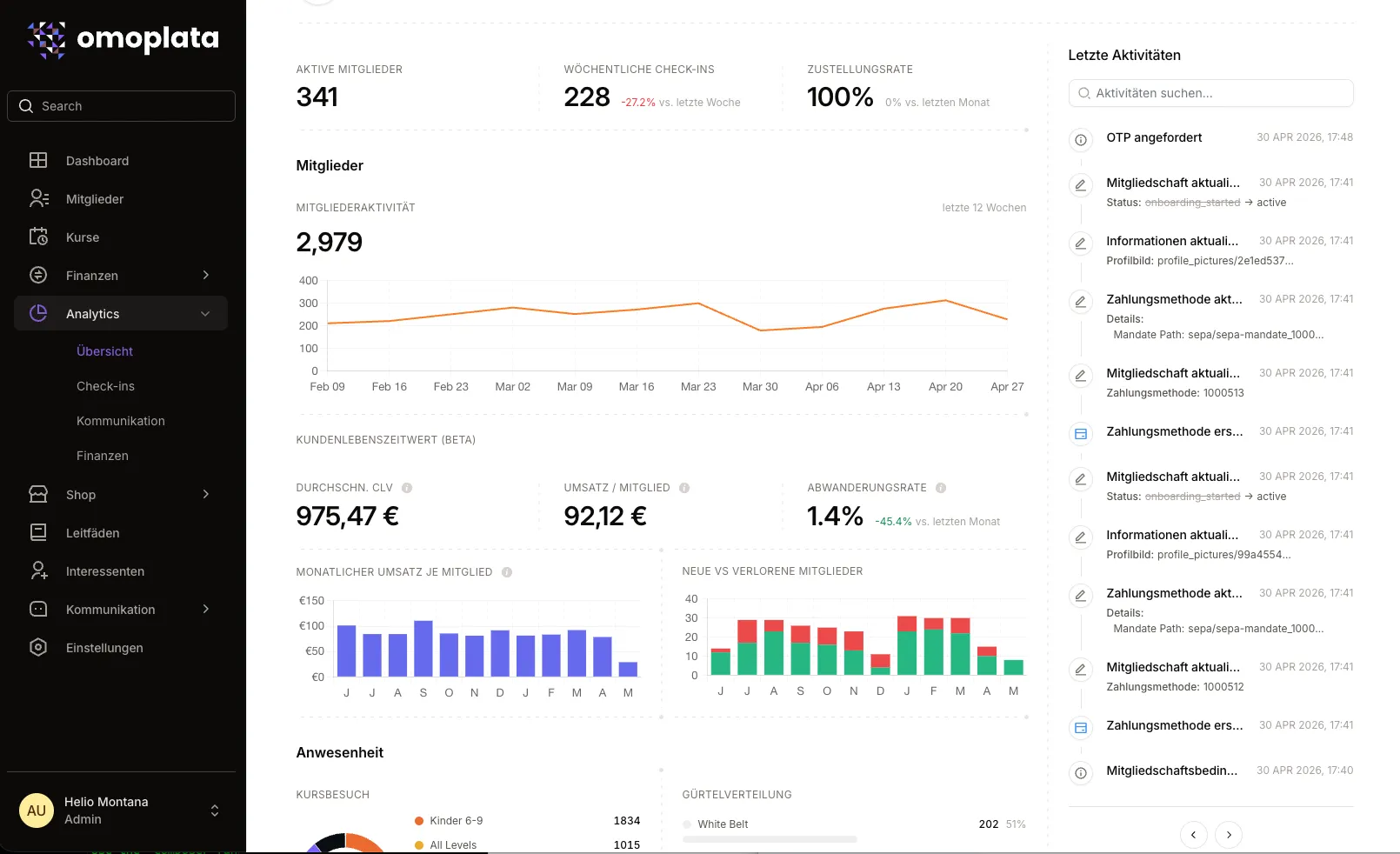The image size is (1400, 854).
Task: Focus the Aktivitäten suchen field
Action: click(x=1210, y=93)
